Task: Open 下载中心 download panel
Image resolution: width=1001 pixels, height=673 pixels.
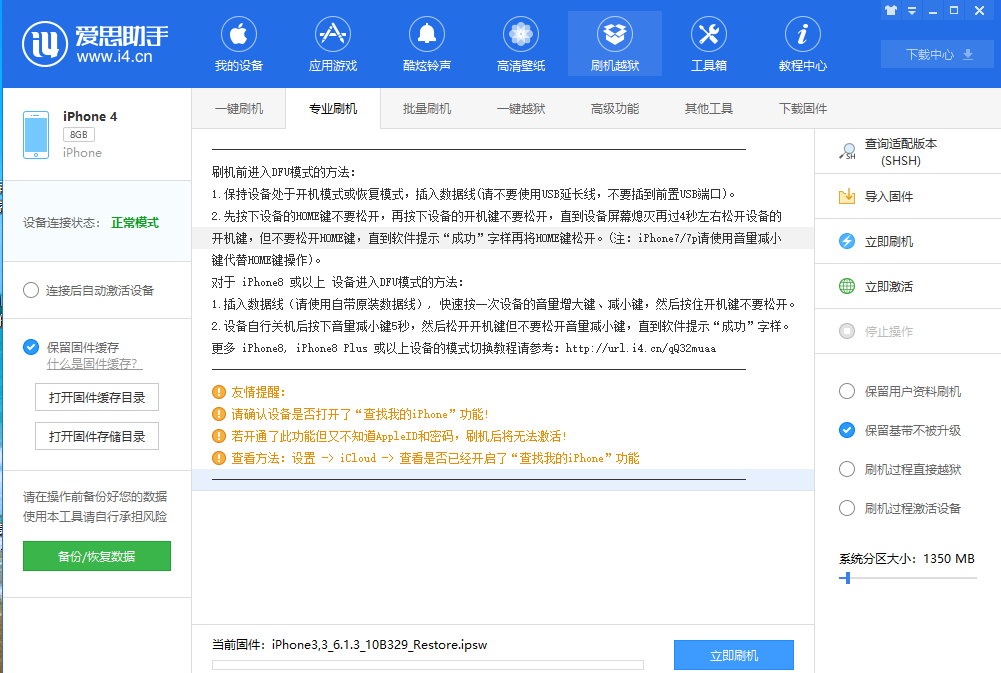Action: click(x=937, y=54)
